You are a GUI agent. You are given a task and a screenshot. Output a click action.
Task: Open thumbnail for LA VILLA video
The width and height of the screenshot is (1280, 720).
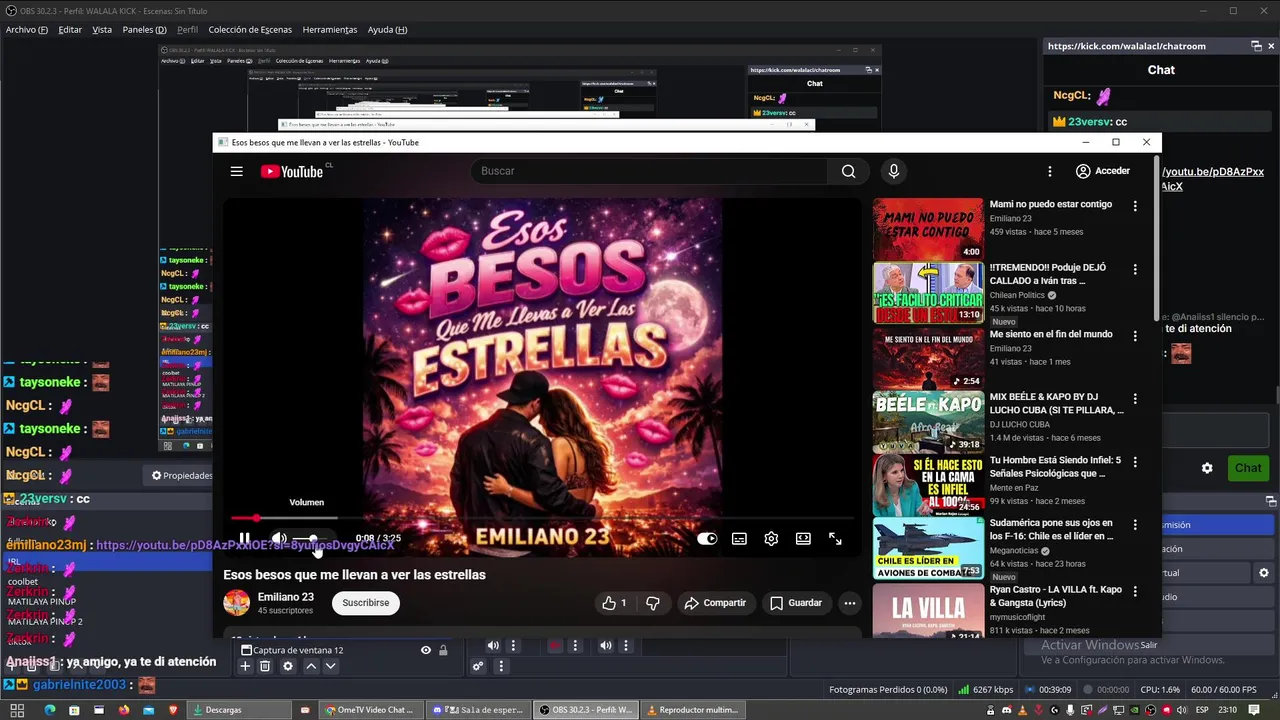pyautogui.click(x=928, y=611)
